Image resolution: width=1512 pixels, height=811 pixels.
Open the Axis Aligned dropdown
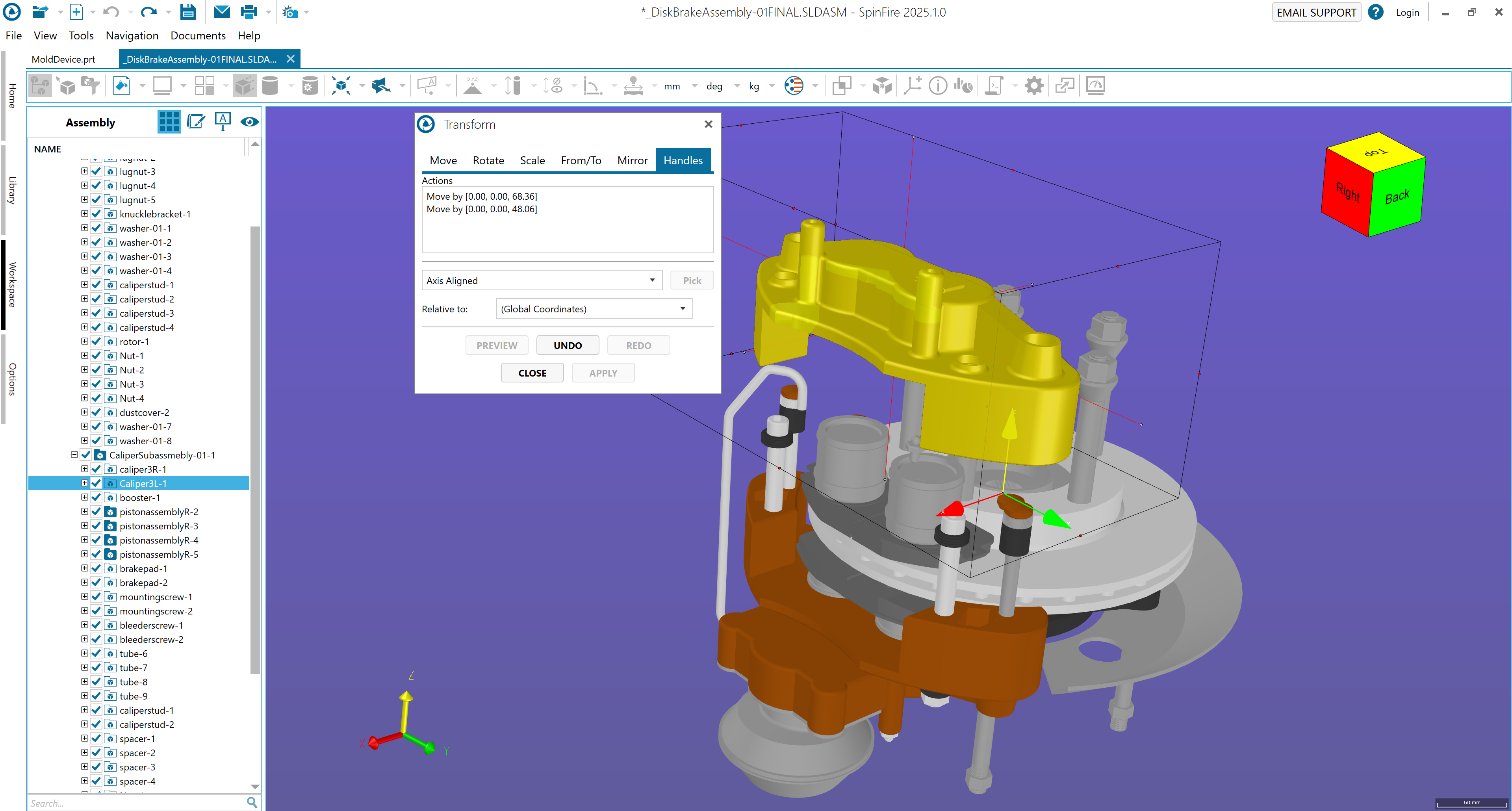(651, 280)
